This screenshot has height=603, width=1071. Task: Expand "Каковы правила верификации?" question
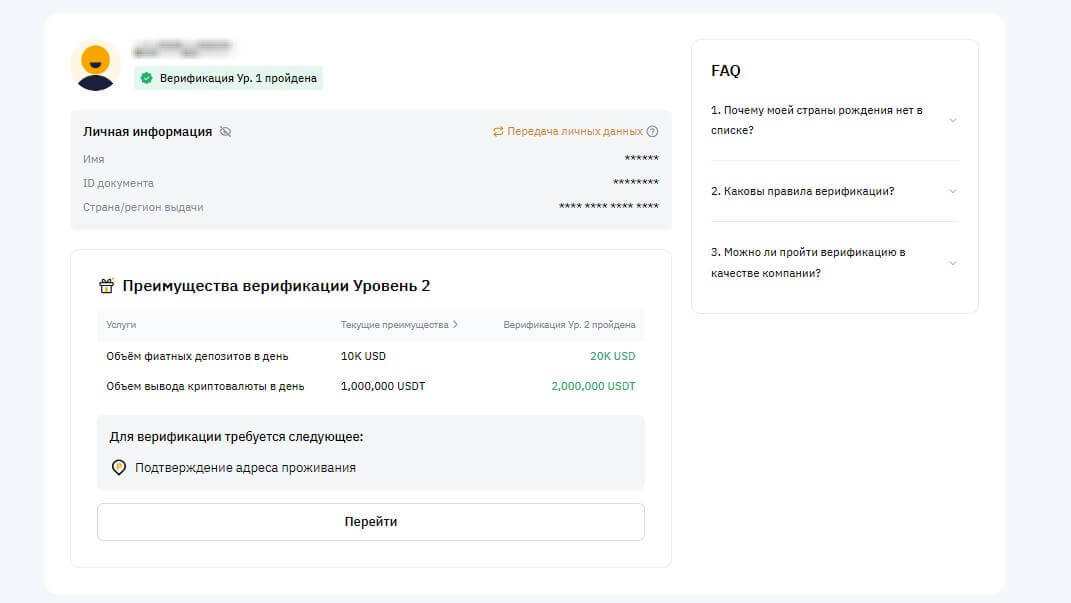952,191
